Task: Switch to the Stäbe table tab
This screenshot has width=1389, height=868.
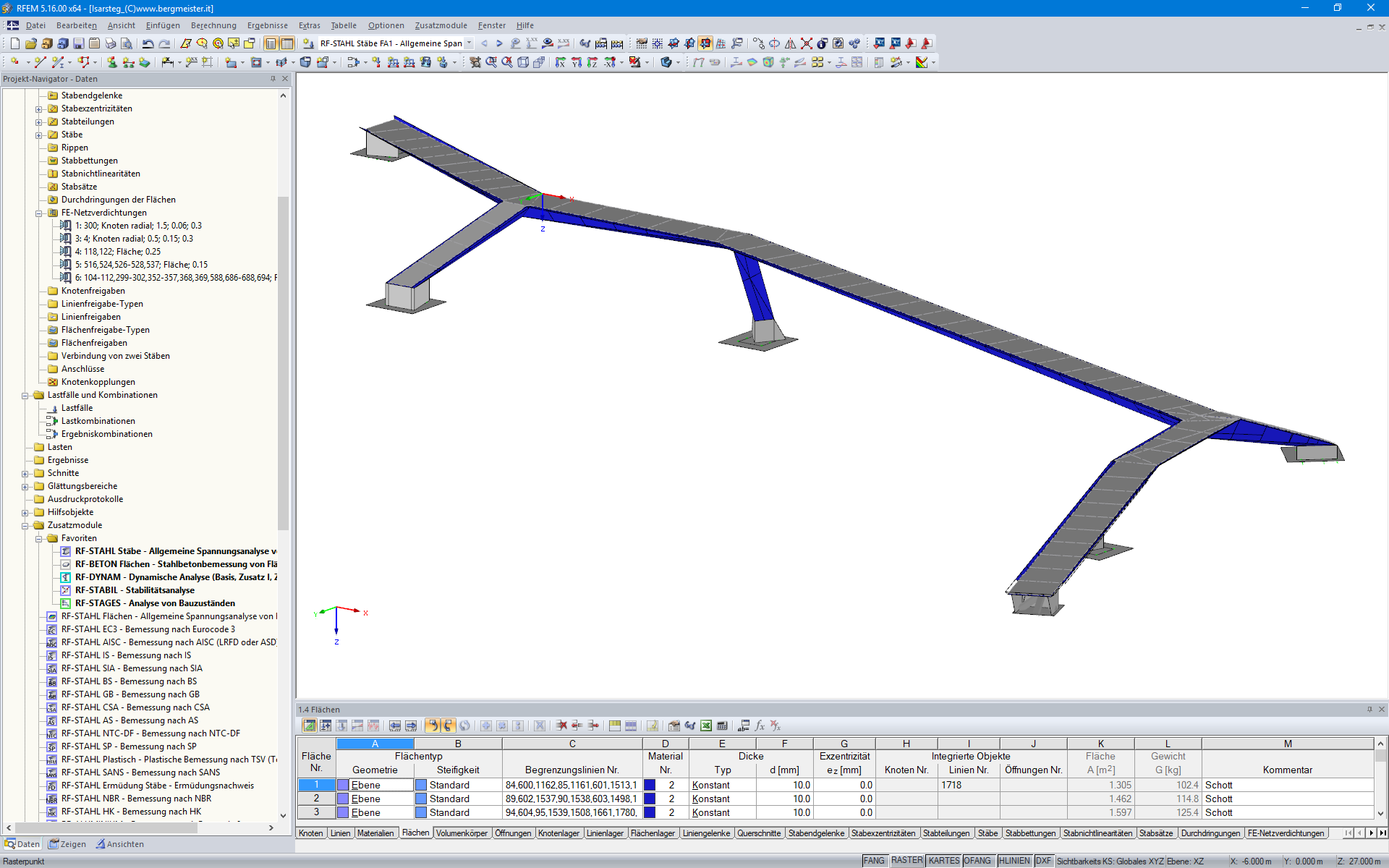Action: [988, 833]
